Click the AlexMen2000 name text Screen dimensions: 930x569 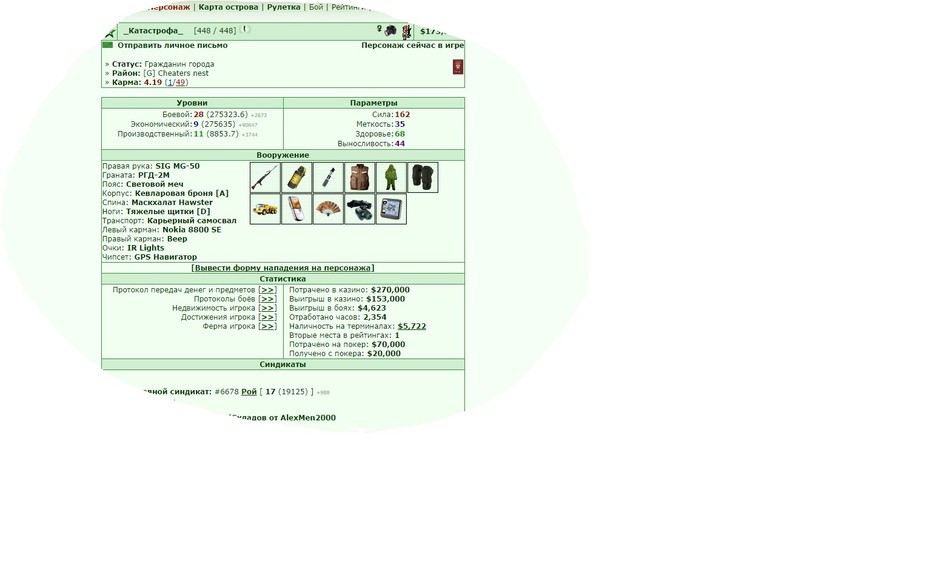(x=308, y=418)
